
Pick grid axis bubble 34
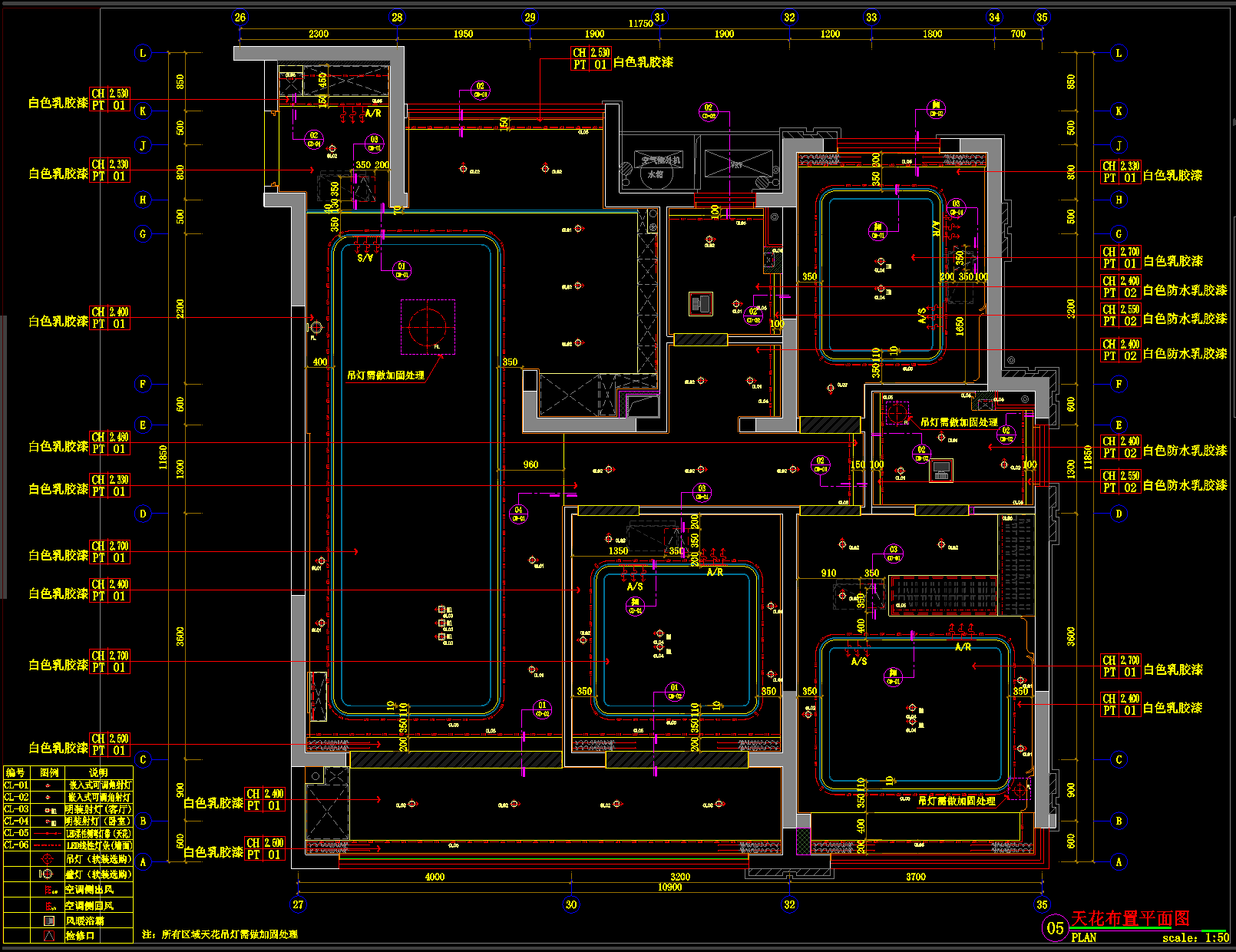[x=994, y=17]
